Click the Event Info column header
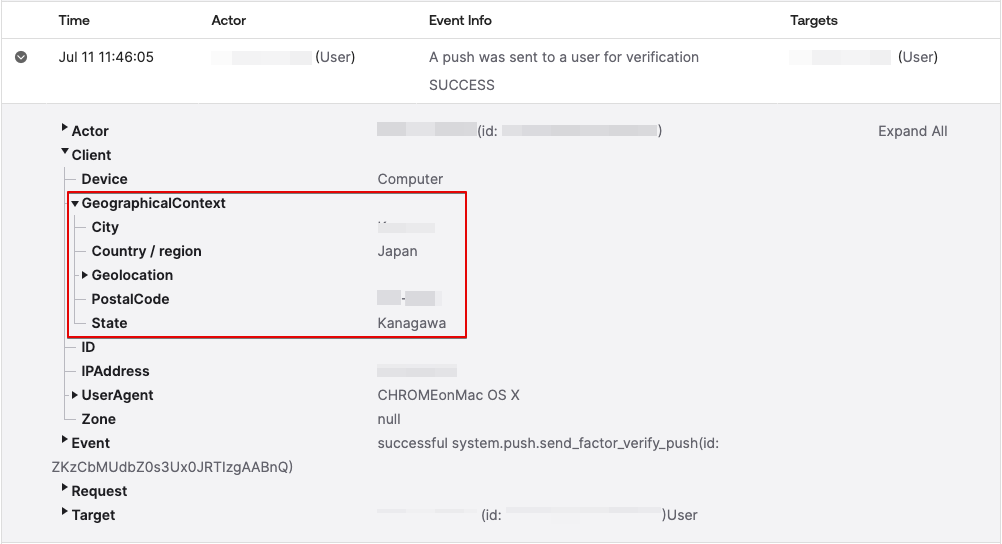Screen dimensions: 1002x544 pos(460,20)
